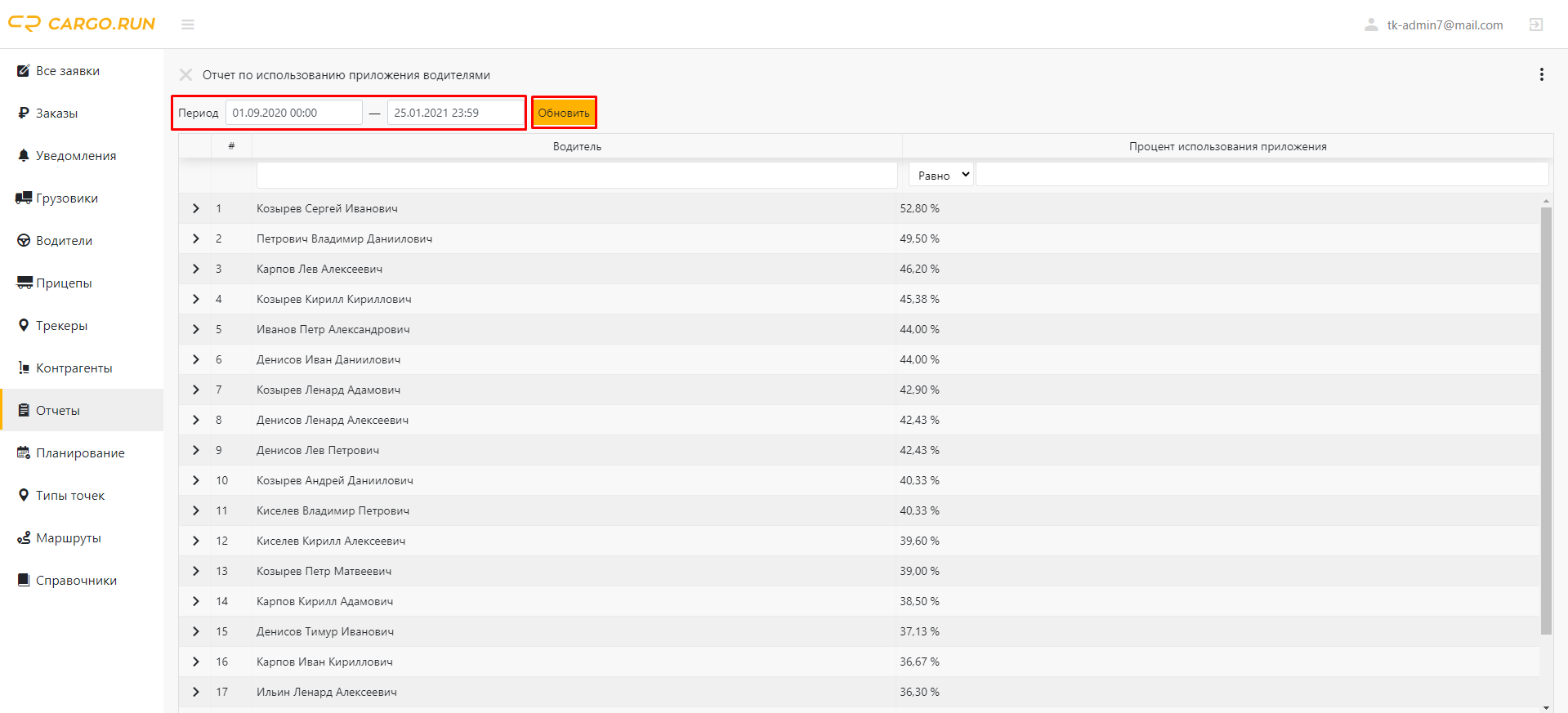Expand row Киселев Кирилл Алексеевич

pyautogui.click(x=195, y=541)
